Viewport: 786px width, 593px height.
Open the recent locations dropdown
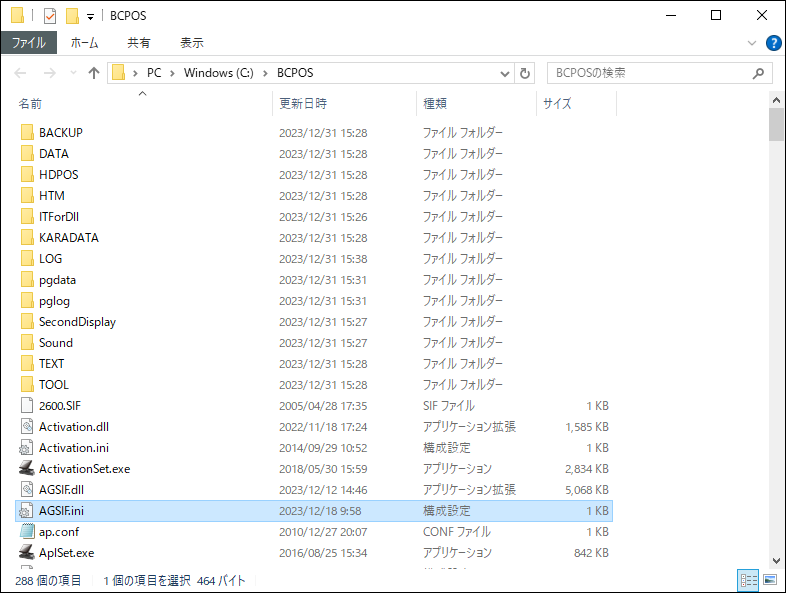73,73
